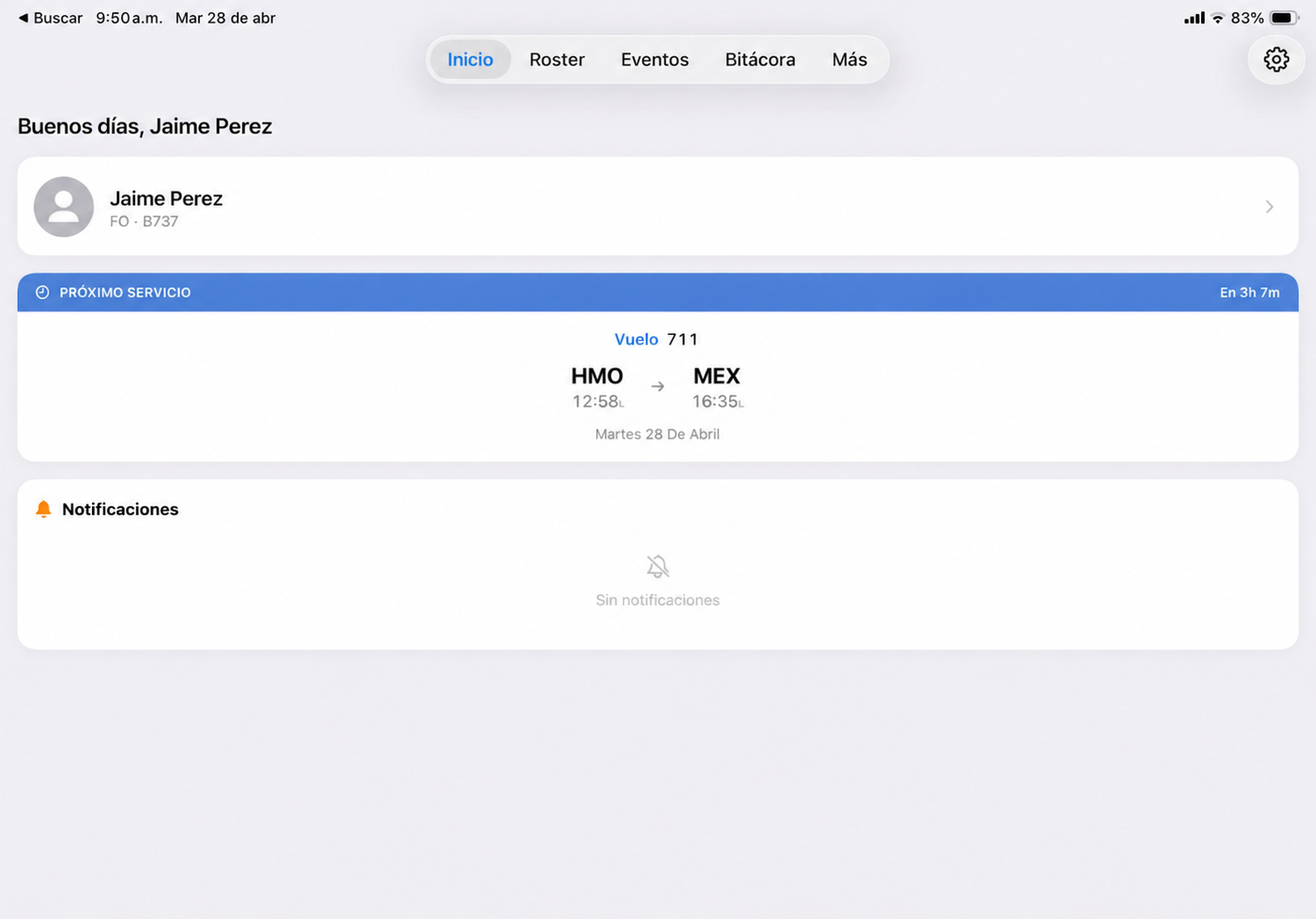
Task: Tap the FO · B737 subtitle
Action: coord(144,222)
